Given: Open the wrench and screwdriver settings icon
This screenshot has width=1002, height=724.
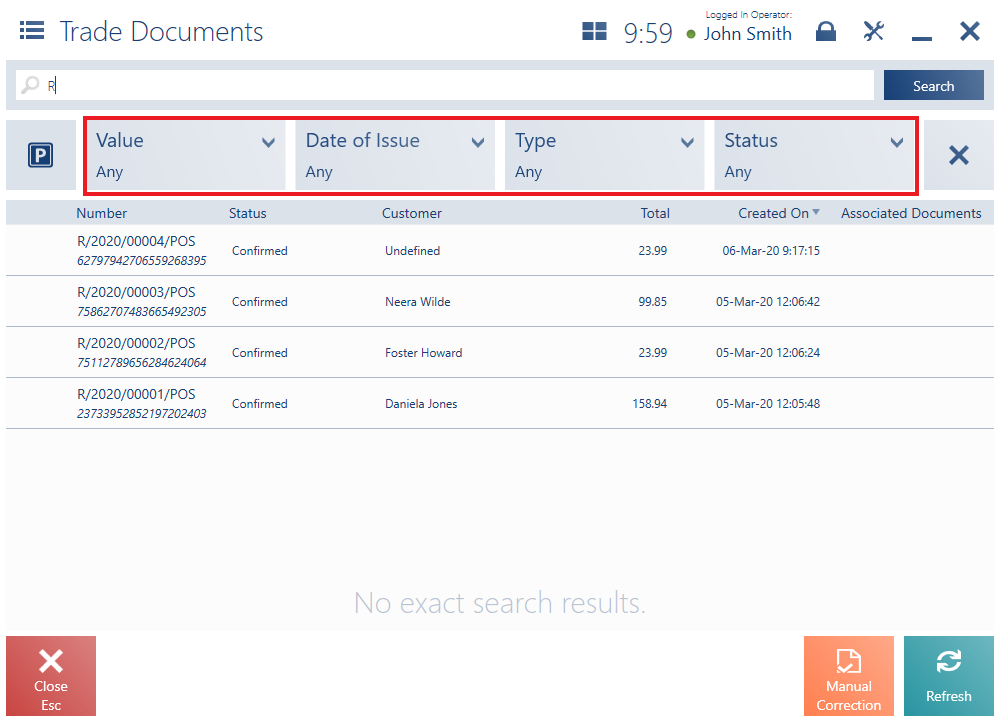Looking at the screenshot, I should coord(873,31).
